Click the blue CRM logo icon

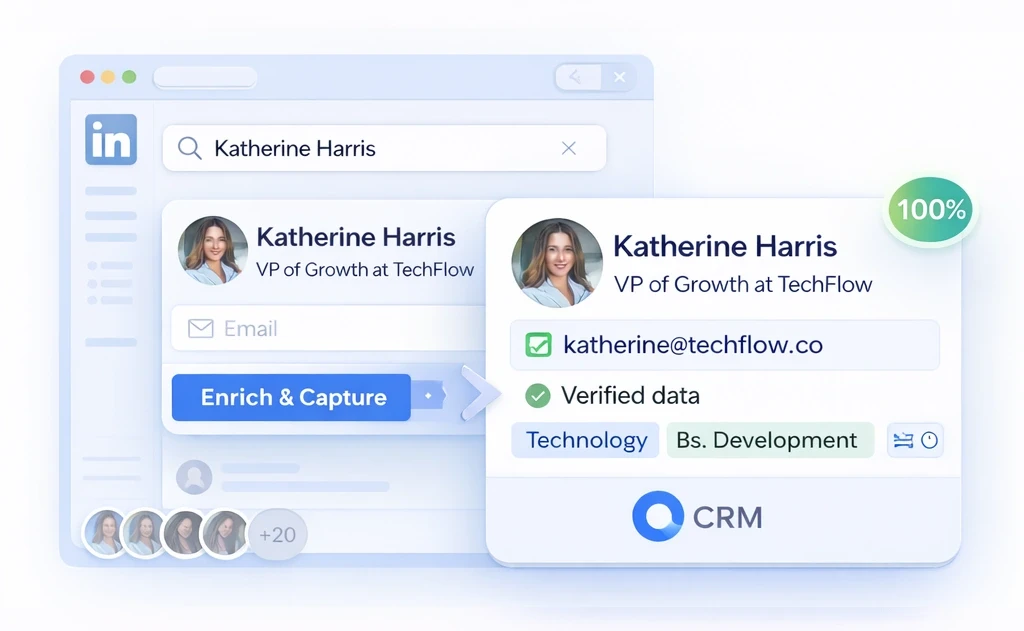click(x=658, y=516)
